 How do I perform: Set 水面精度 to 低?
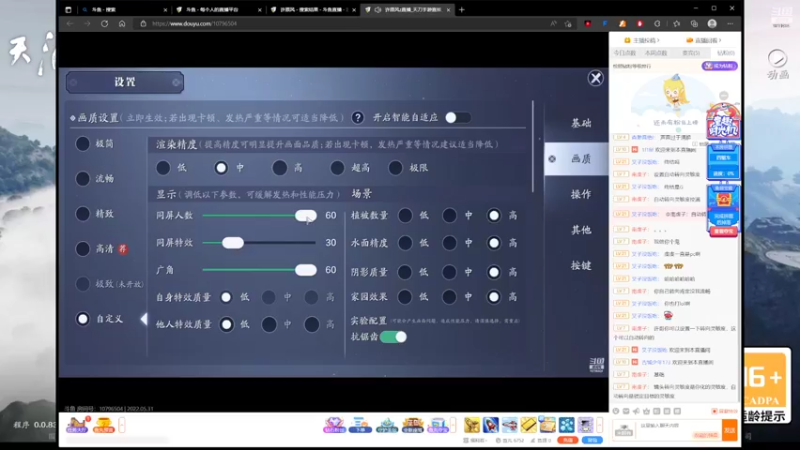point(405,243)
